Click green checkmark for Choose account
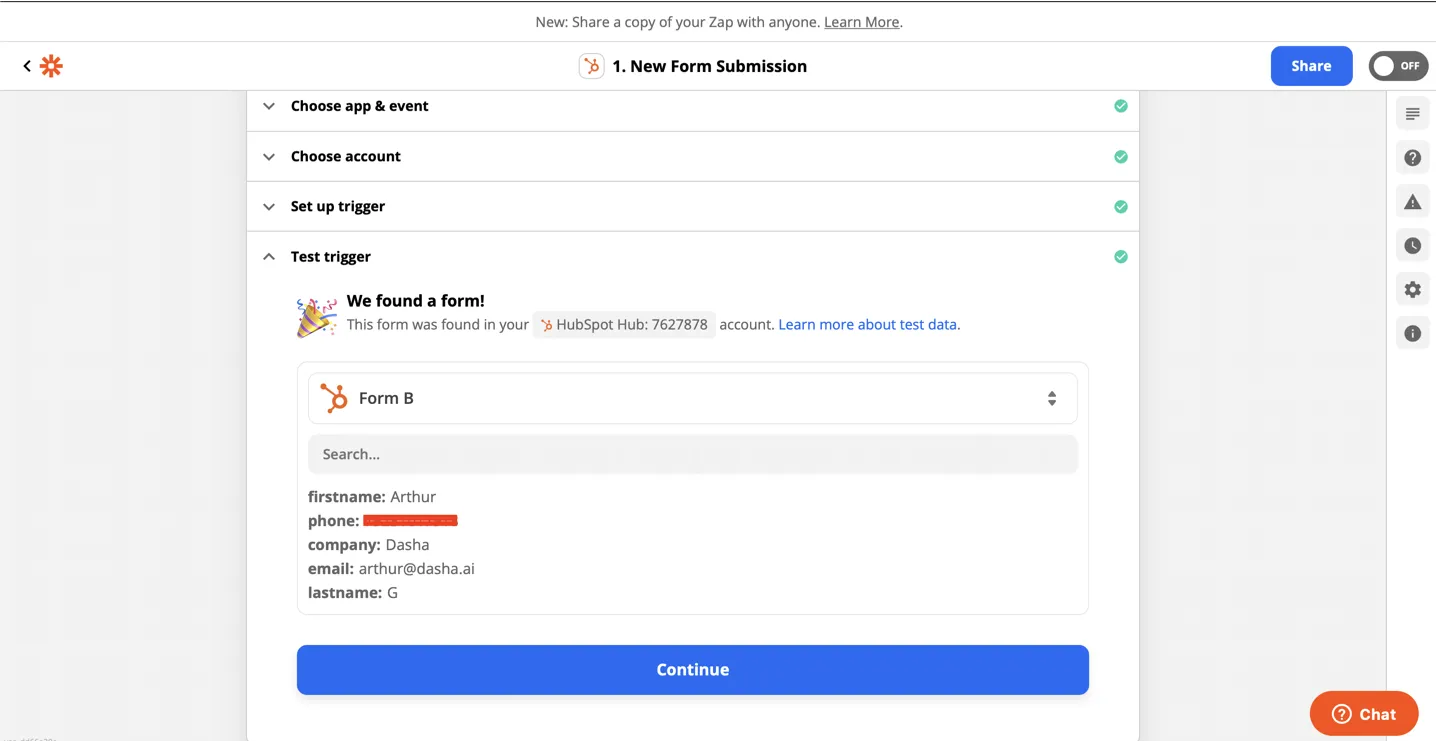 pos(1121,156)
